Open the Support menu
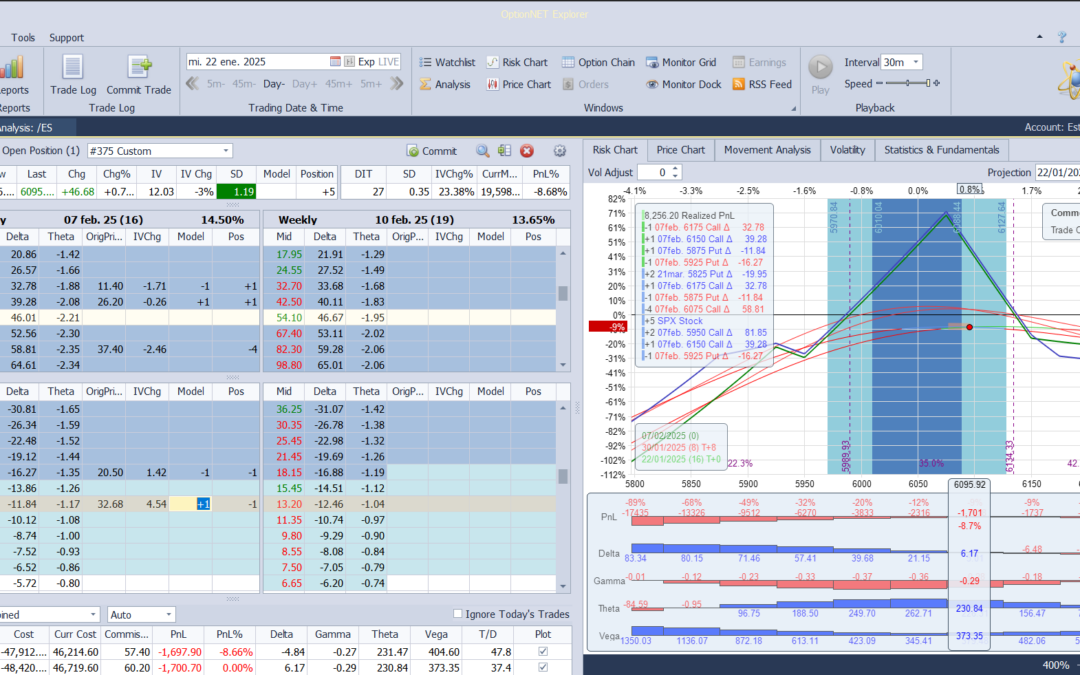Viewport: 1080px width, 675px height. [66, 38]
